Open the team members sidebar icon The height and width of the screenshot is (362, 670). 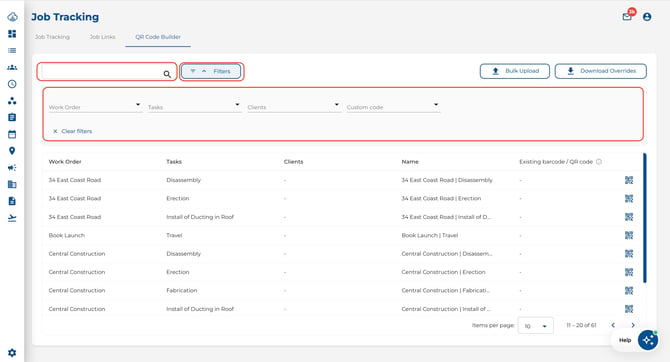[x=12, y=68]
